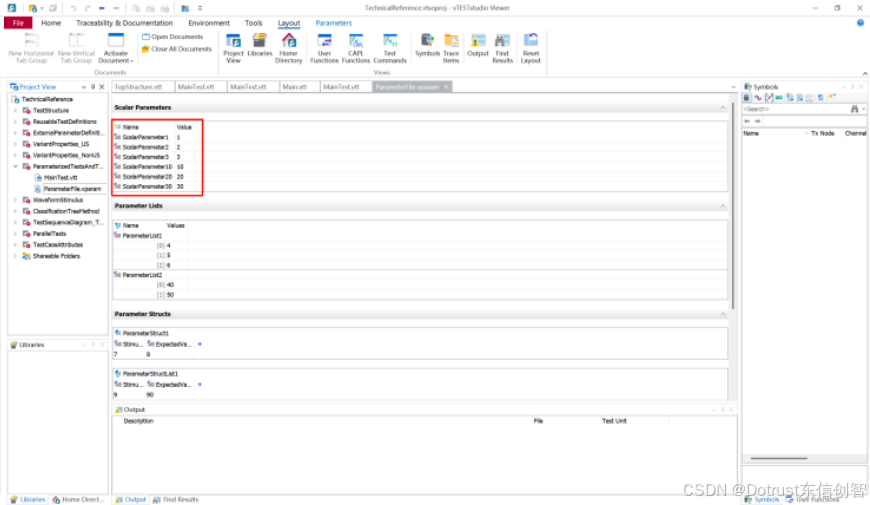Collapse the Parameter Structs section
870x505 pixels.
pos(723,314)
